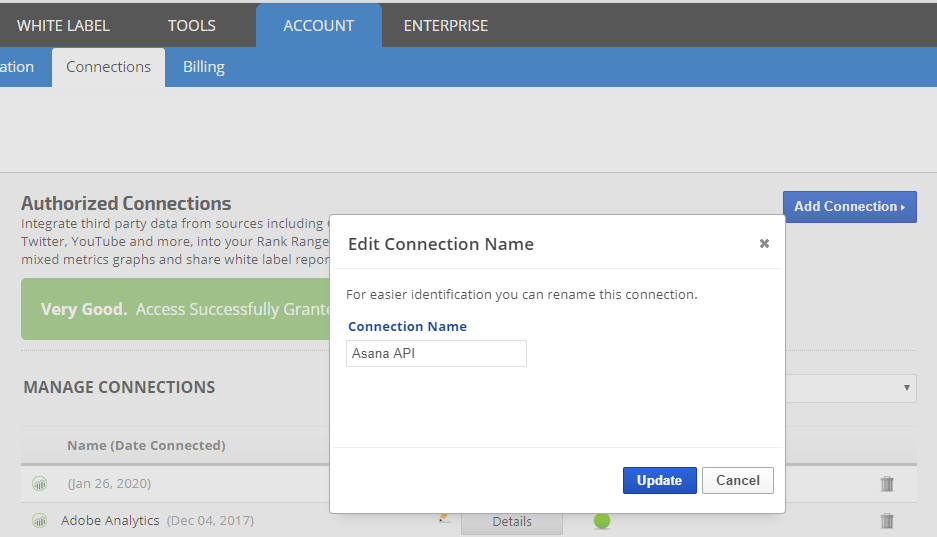937x537 pixels.
Task: Click the Name (Date Connected) column header
Action: [x=146, y=446]
